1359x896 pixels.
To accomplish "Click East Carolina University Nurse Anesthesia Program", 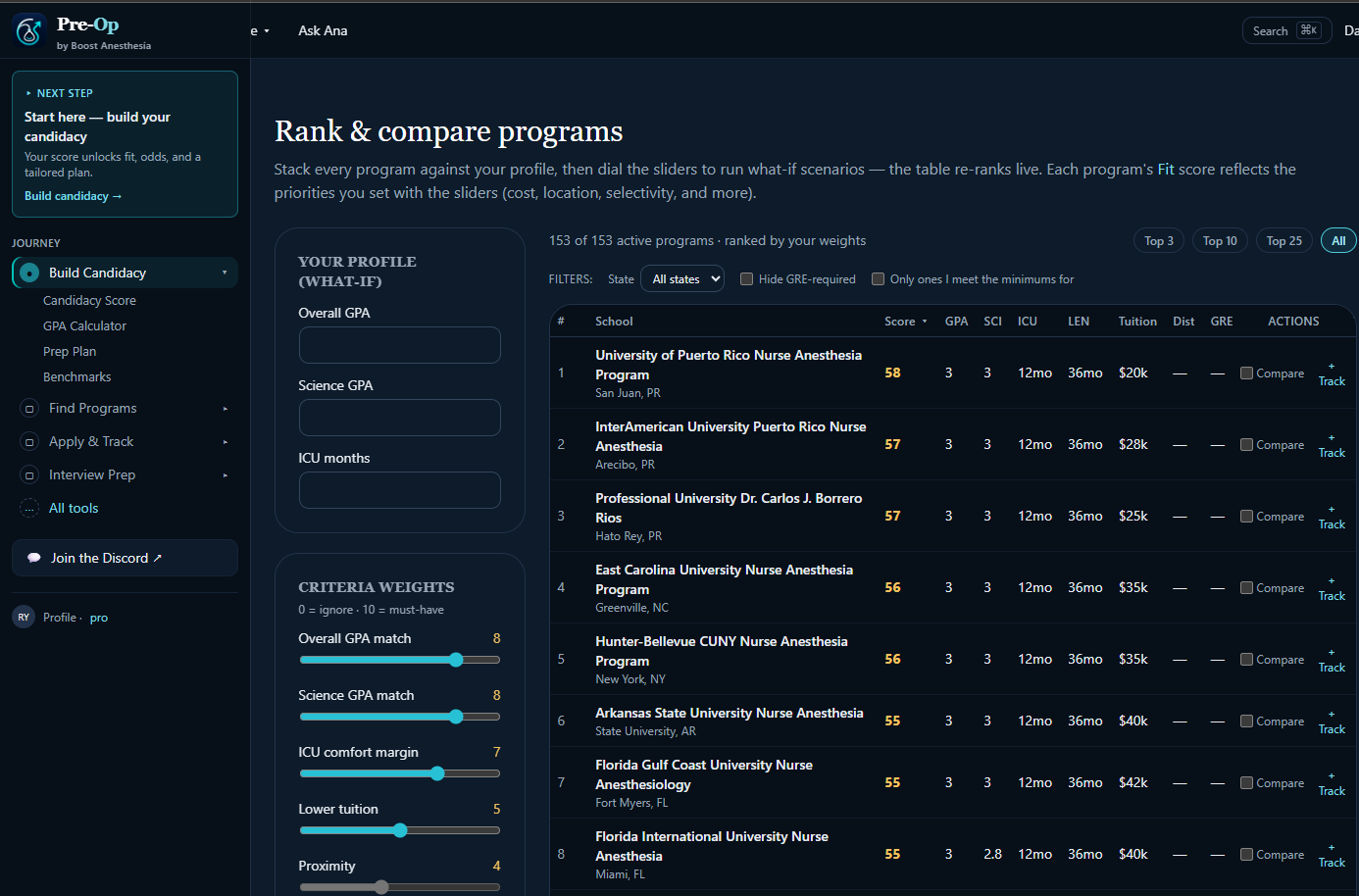I will (x=724, y=579).
